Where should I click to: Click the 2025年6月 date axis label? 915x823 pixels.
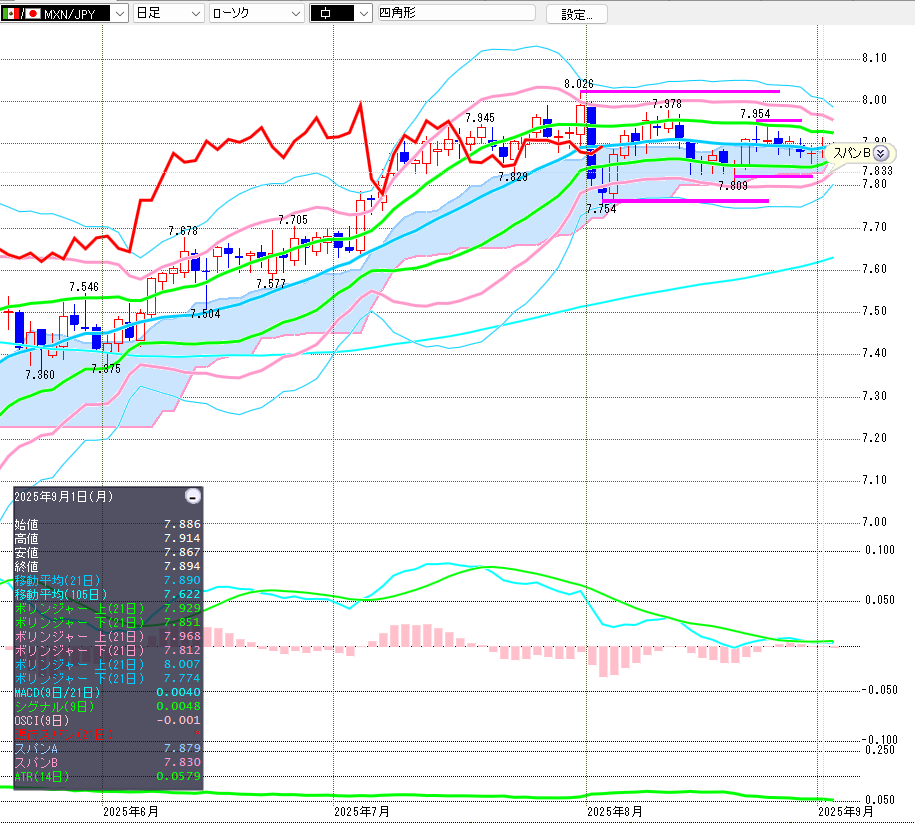click(131, 811)
